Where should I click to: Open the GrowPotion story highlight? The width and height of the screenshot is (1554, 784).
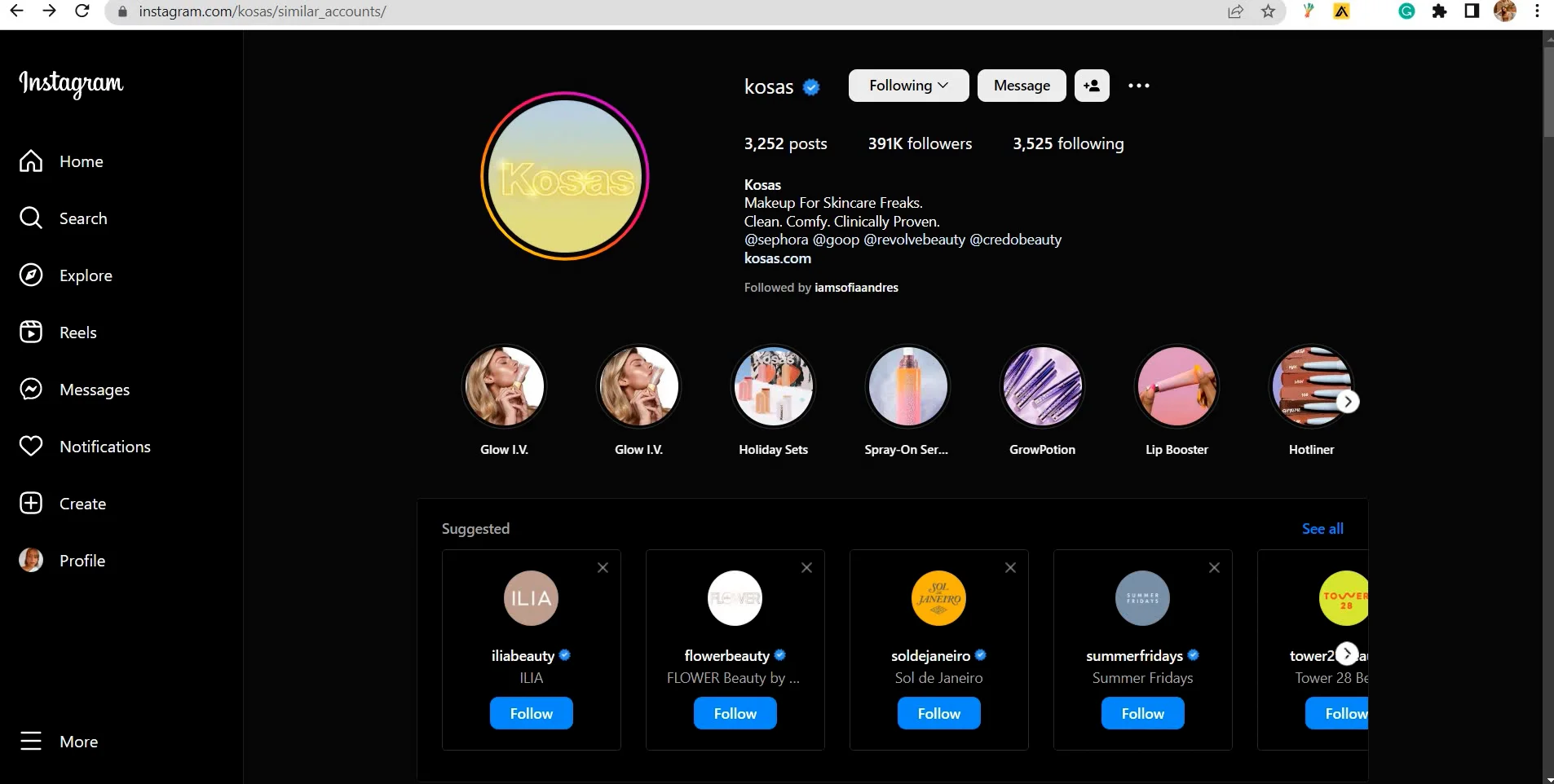pos(1041,385)
